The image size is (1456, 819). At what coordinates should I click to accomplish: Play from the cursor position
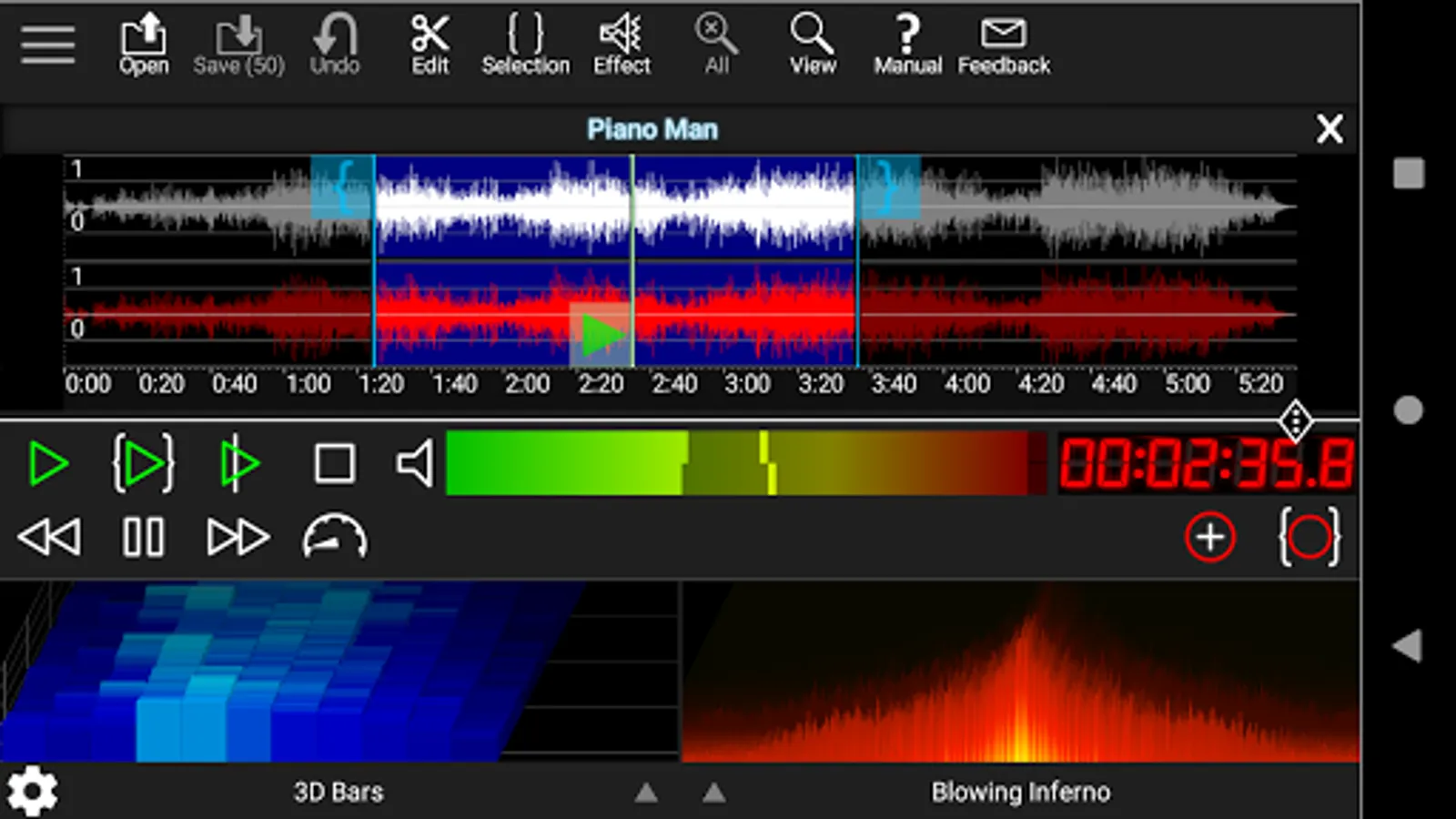[x=238, y=464]
